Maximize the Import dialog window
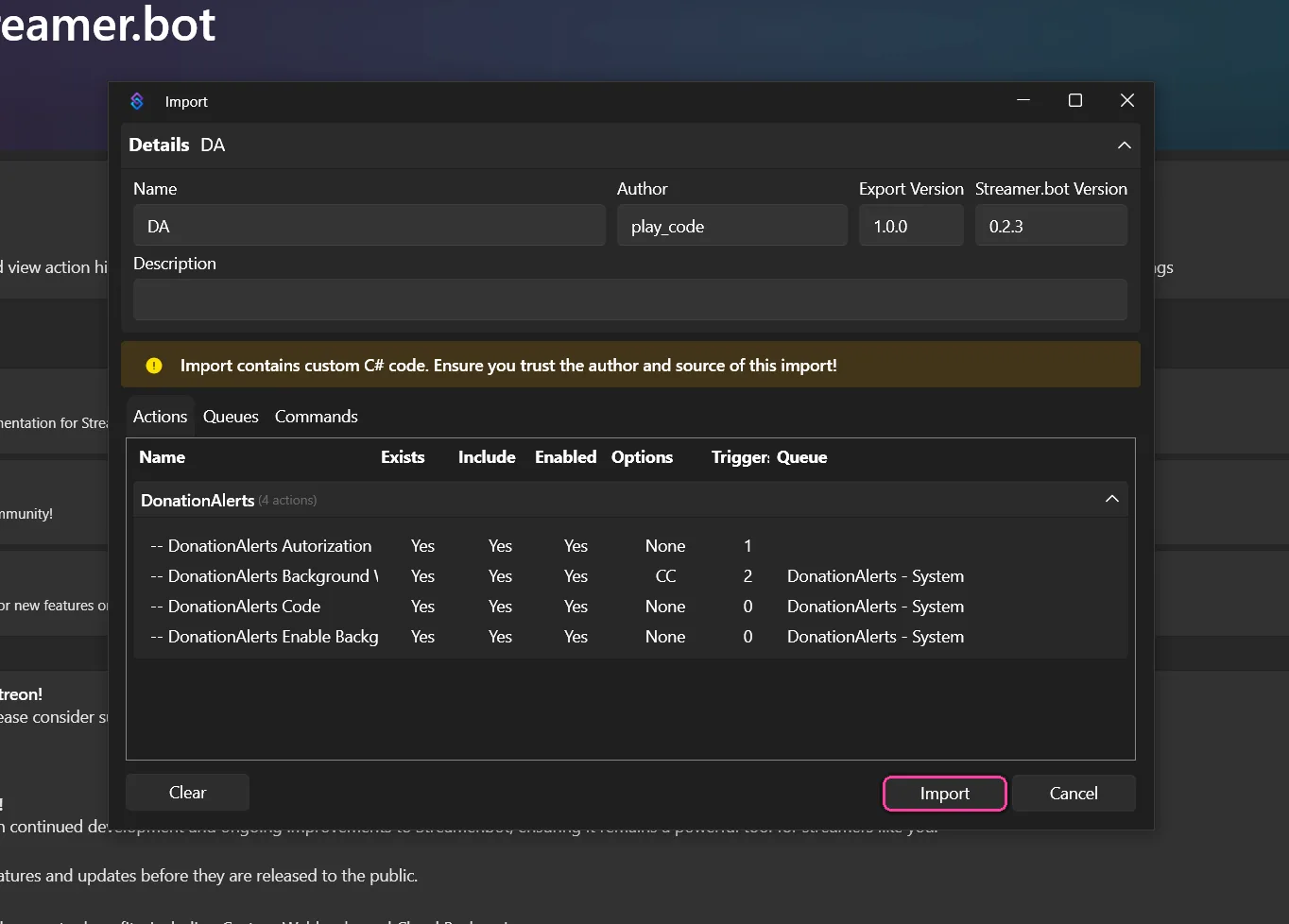Screen dimensions: 1289x924 [x=1075, y=100]
